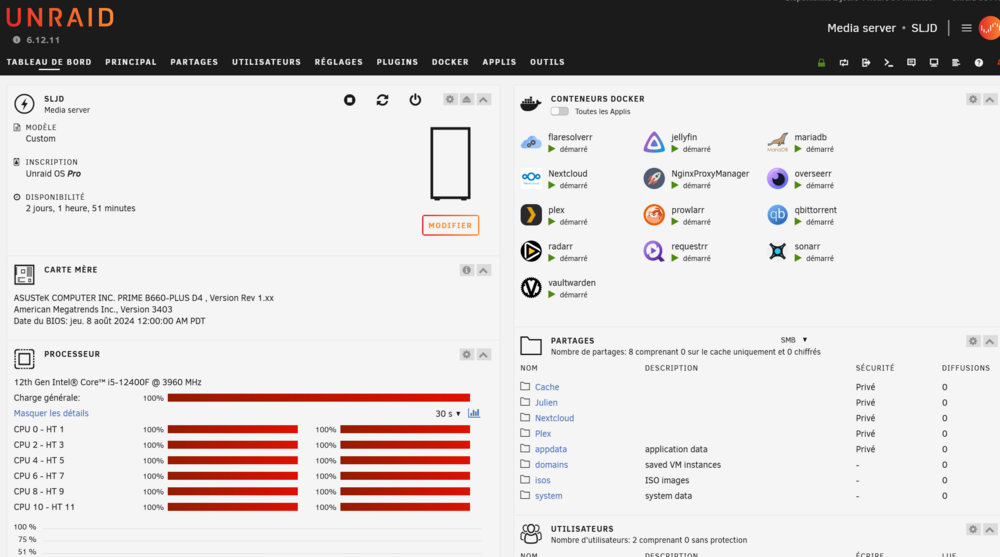This screenshot has height=557, width=1000.
Task: Open the requestrr container icon
Action: pos(654,251)
